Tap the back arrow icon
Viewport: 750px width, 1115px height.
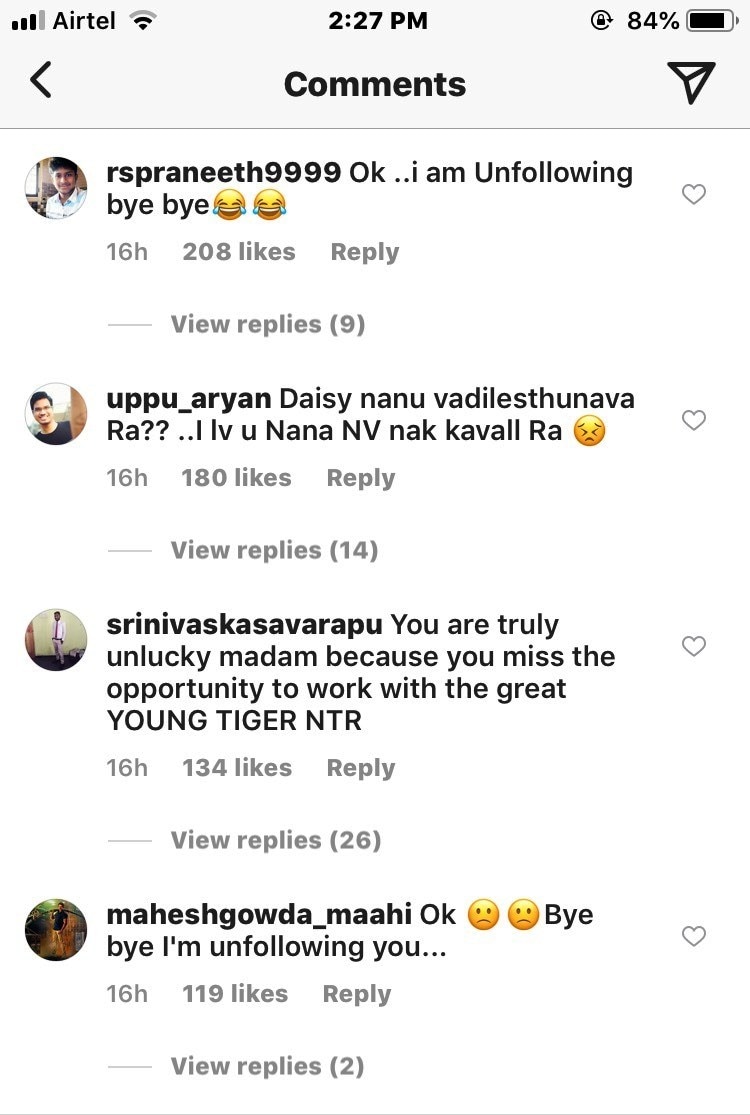click(x=41, y=80)
